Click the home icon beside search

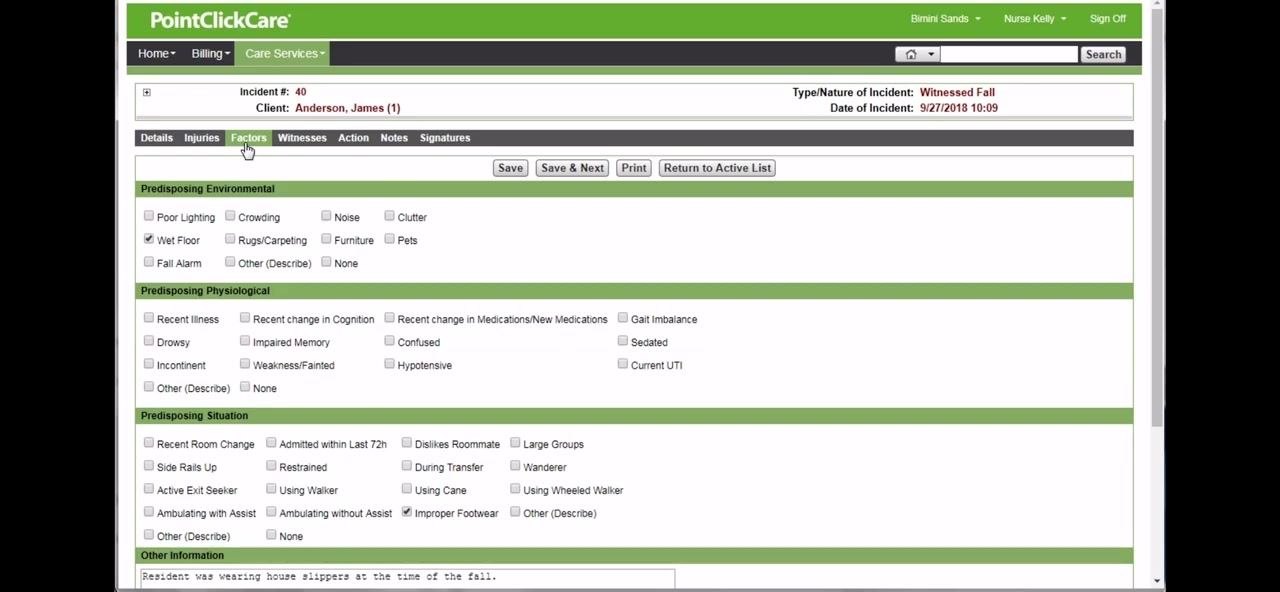pyautogui.click(x=910, y=55)
